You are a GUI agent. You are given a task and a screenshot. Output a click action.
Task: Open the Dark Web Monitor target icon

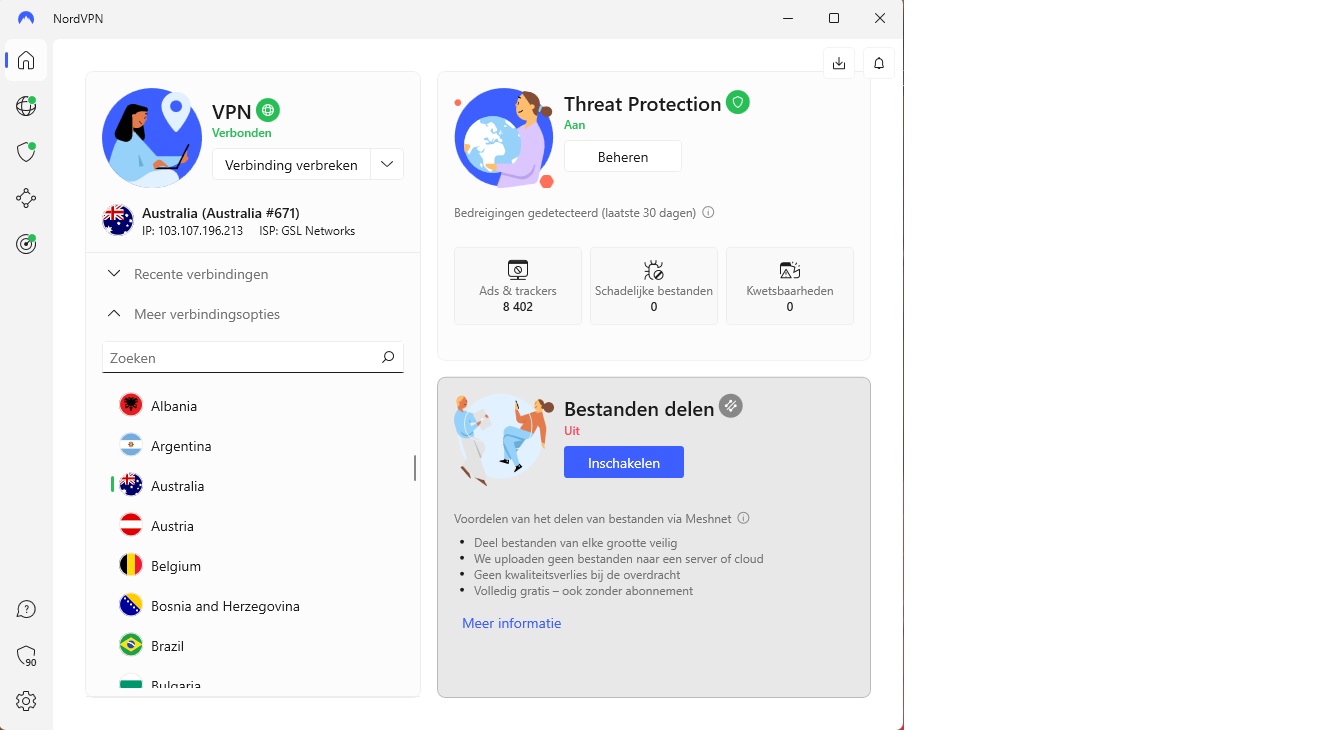click(x=26, y=244)
